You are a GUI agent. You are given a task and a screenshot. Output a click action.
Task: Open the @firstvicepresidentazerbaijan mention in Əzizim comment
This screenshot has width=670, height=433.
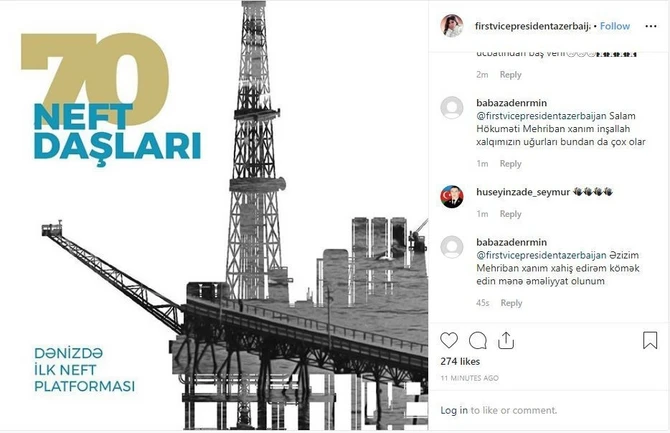[x=541, y=255]
